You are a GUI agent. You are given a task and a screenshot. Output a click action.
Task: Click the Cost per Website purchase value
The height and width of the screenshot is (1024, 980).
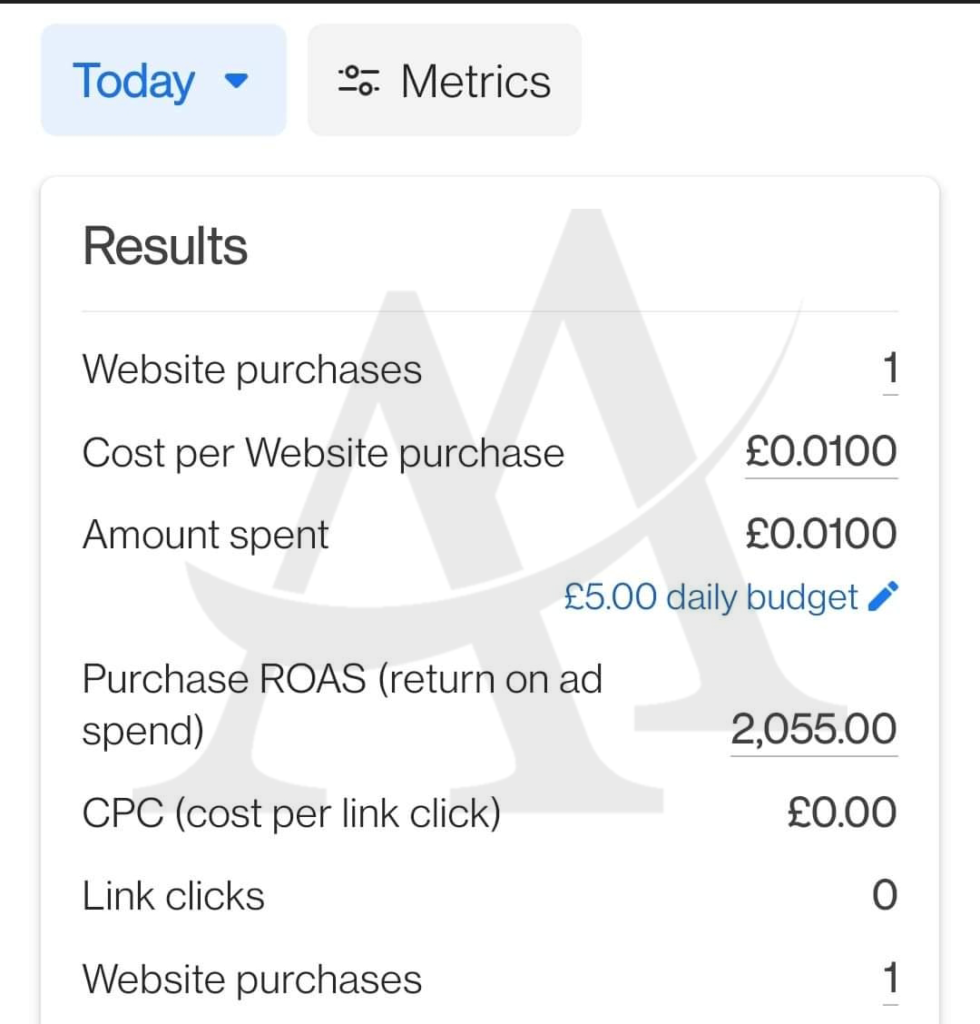click(821, 451)
